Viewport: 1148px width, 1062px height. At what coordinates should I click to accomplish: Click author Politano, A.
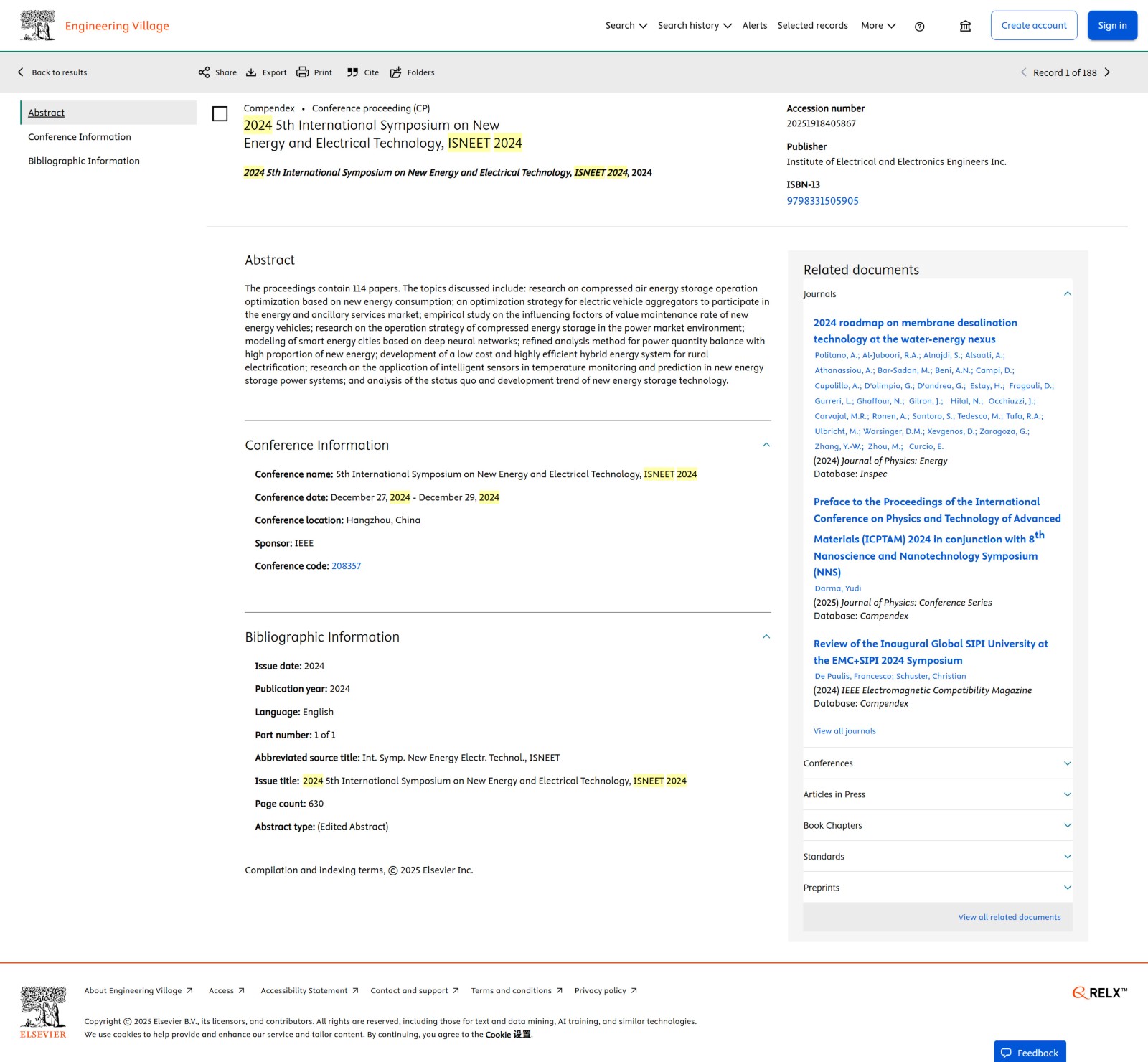(835, 355)
